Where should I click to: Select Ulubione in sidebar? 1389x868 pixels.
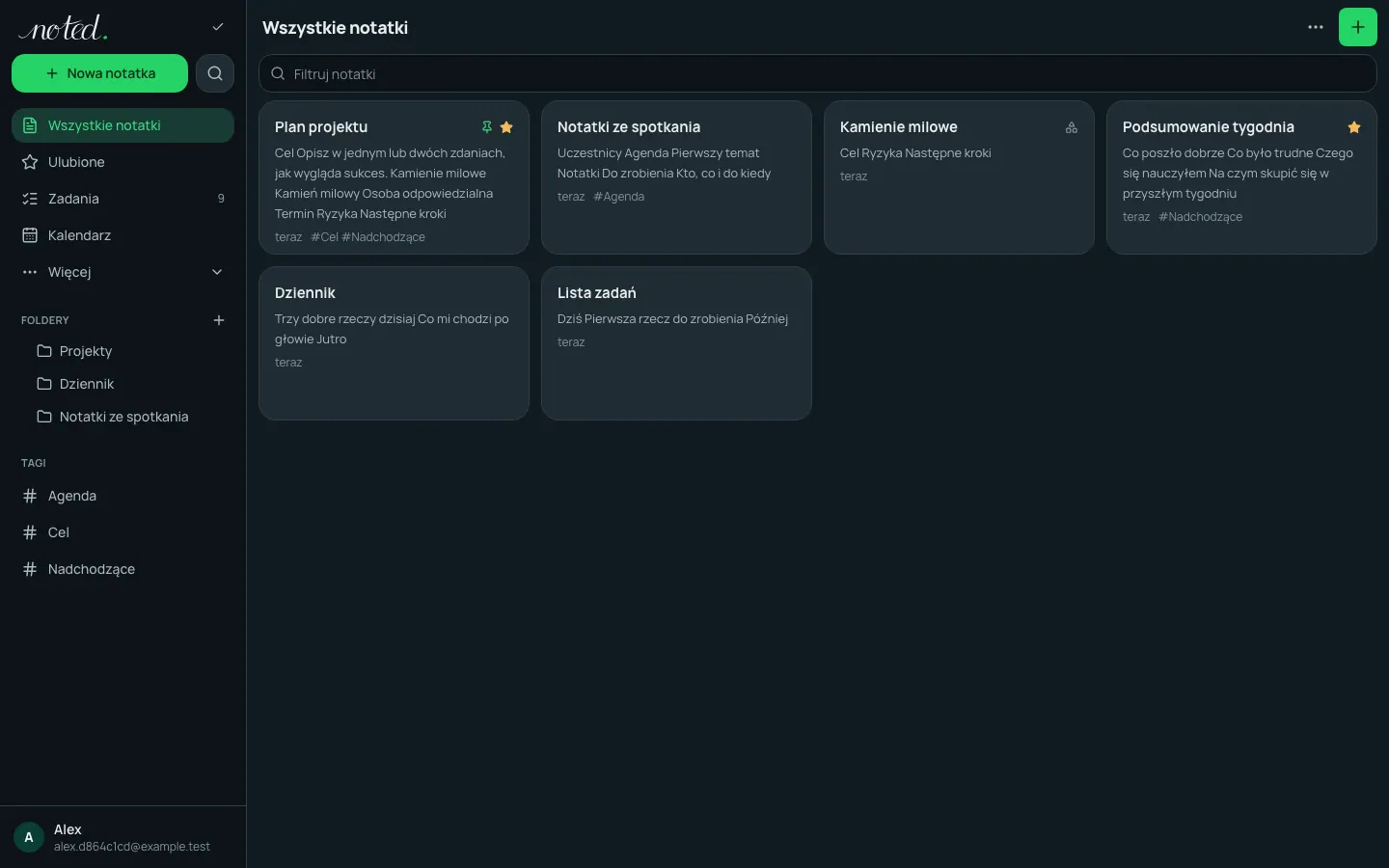123,162
